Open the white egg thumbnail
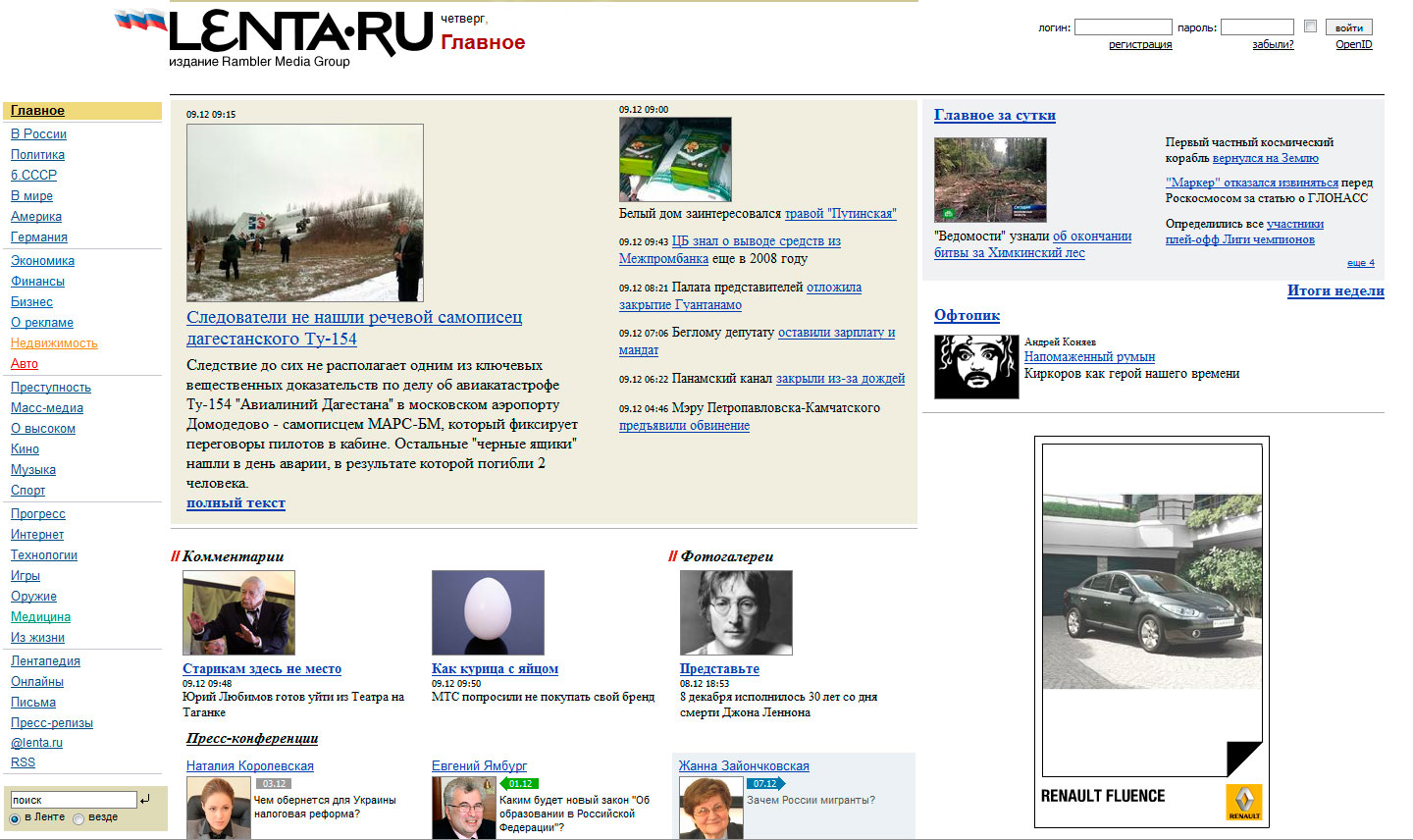The image size is (1413, 840). [488, 612]
